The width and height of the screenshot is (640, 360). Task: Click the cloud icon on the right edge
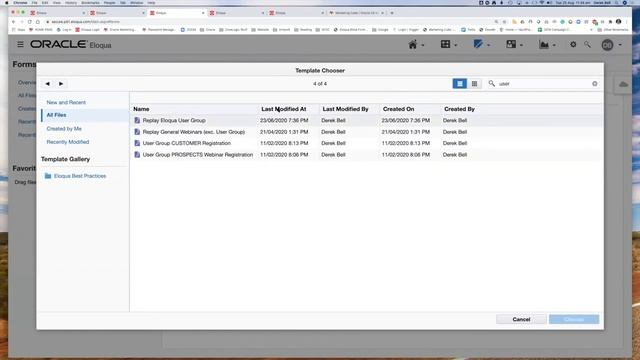(623, 84)
